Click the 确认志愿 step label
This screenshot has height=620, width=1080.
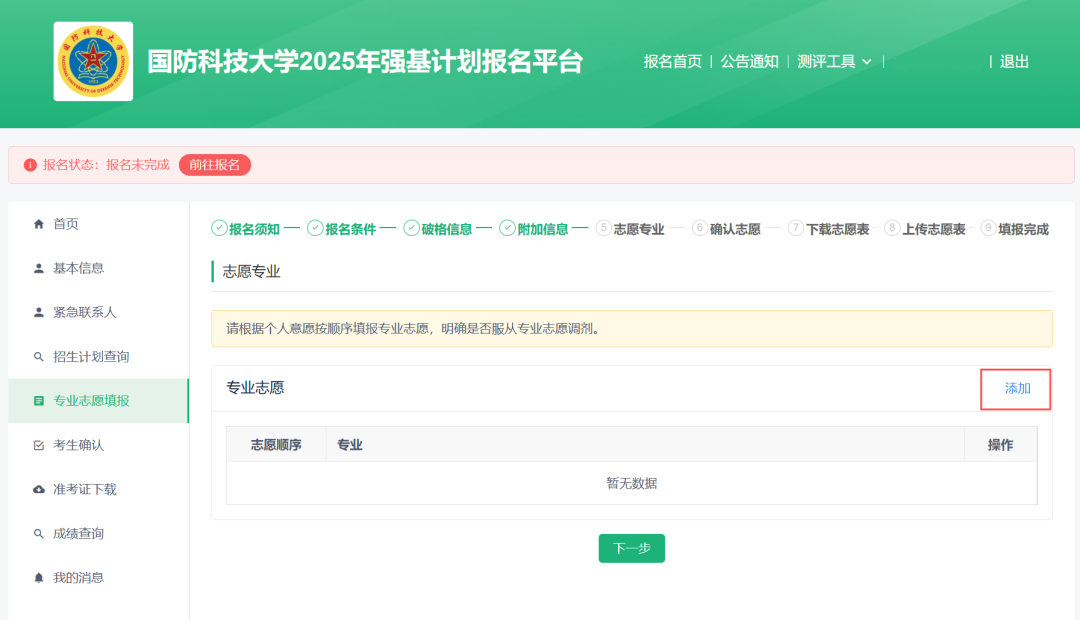(x=735, y=229)
